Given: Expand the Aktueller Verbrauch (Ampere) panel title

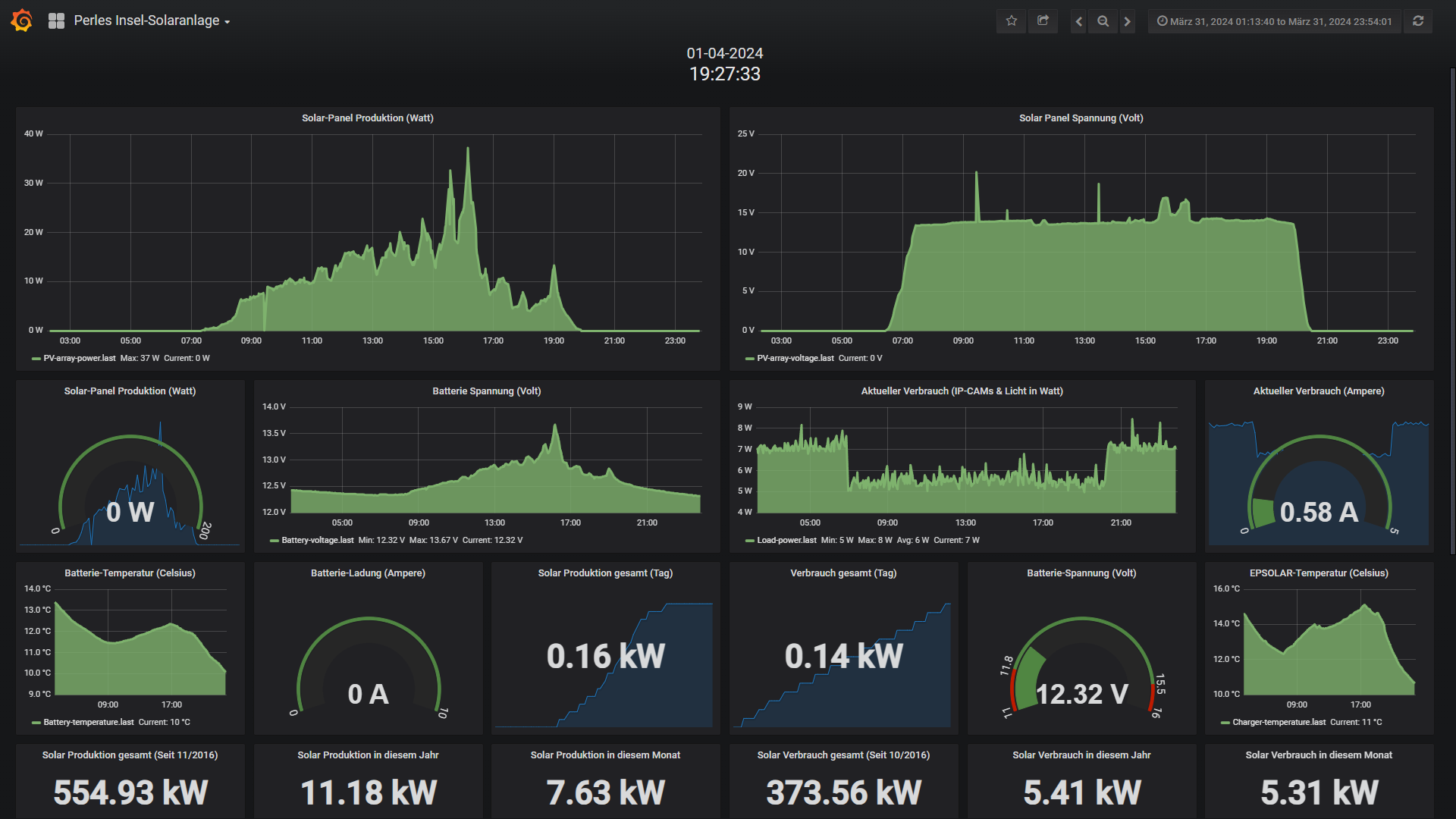Looking at the screenshot, I should (1318, 391).
